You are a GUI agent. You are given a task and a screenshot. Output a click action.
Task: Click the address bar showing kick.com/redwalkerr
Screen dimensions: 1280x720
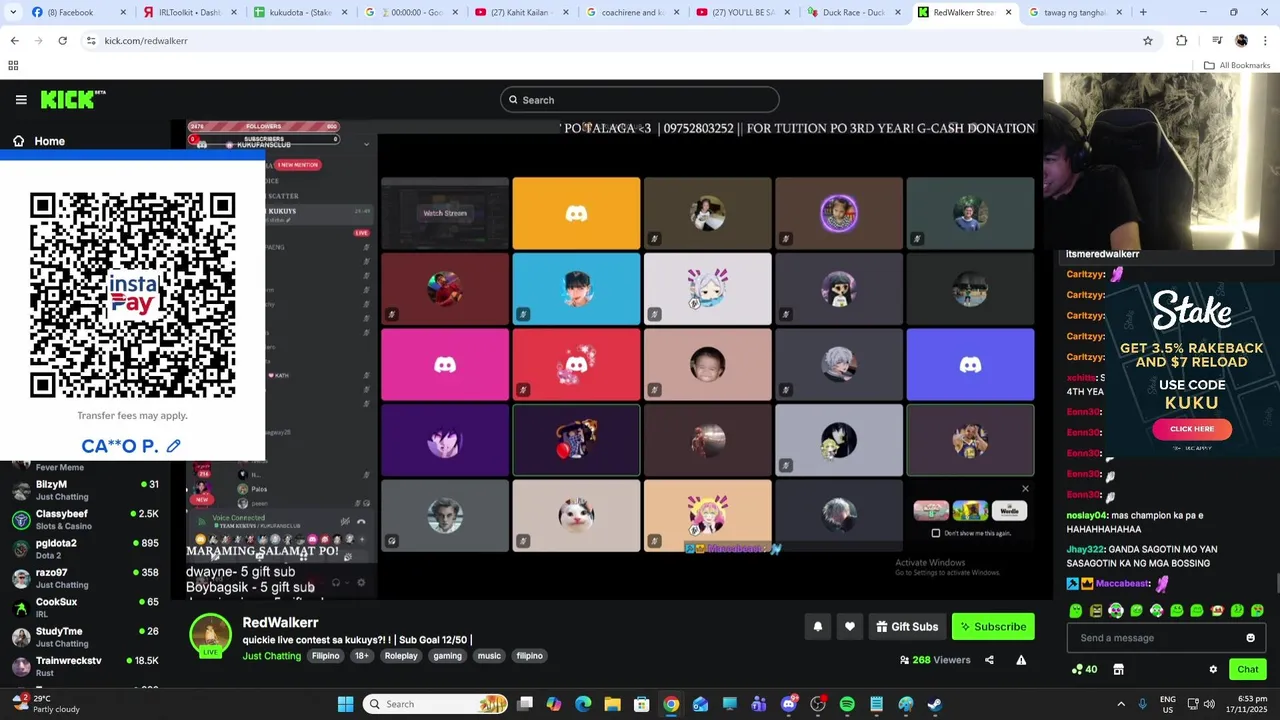(x=610, y=41)
